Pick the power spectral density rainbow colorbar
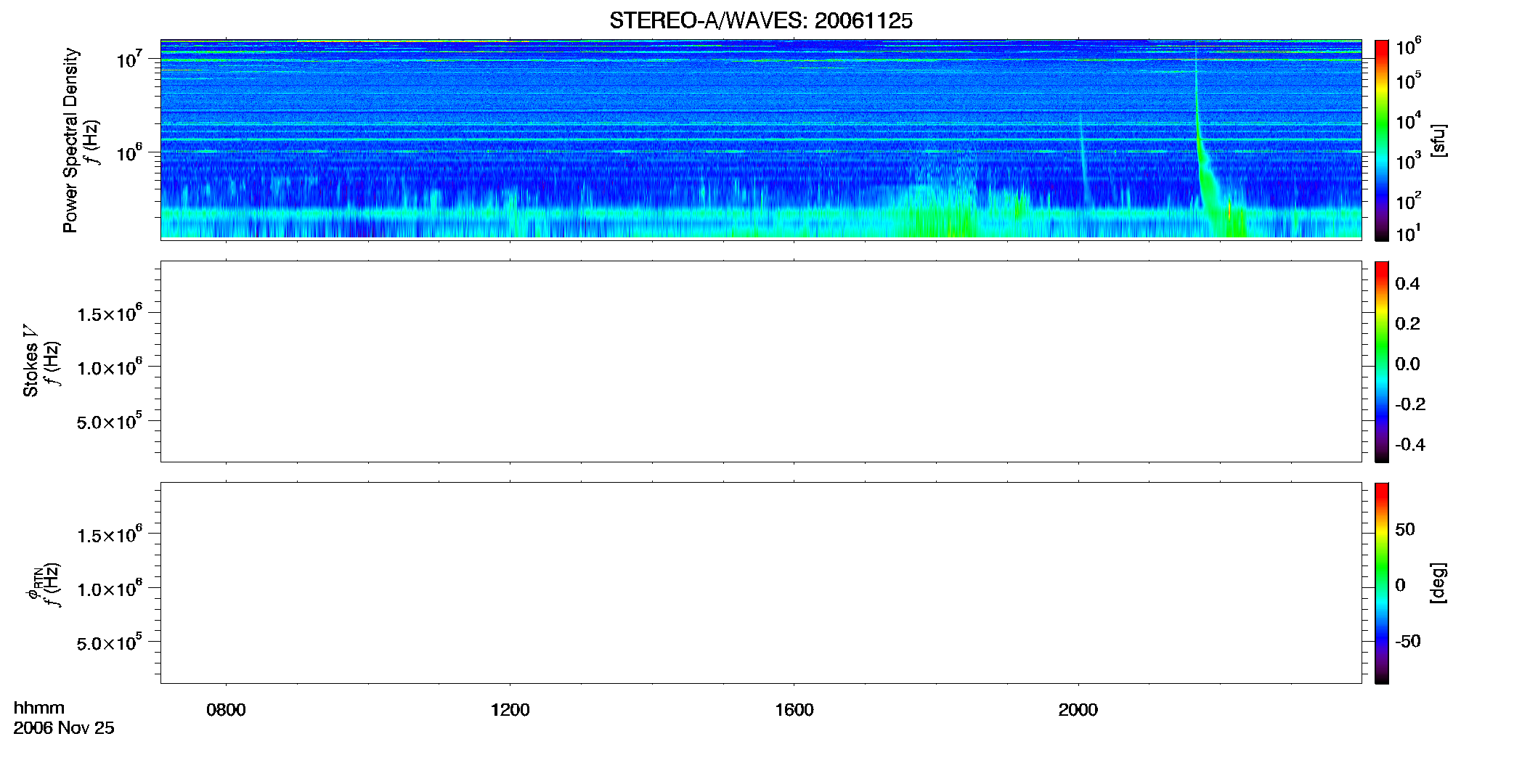1522x784 pixels. 1382,140
